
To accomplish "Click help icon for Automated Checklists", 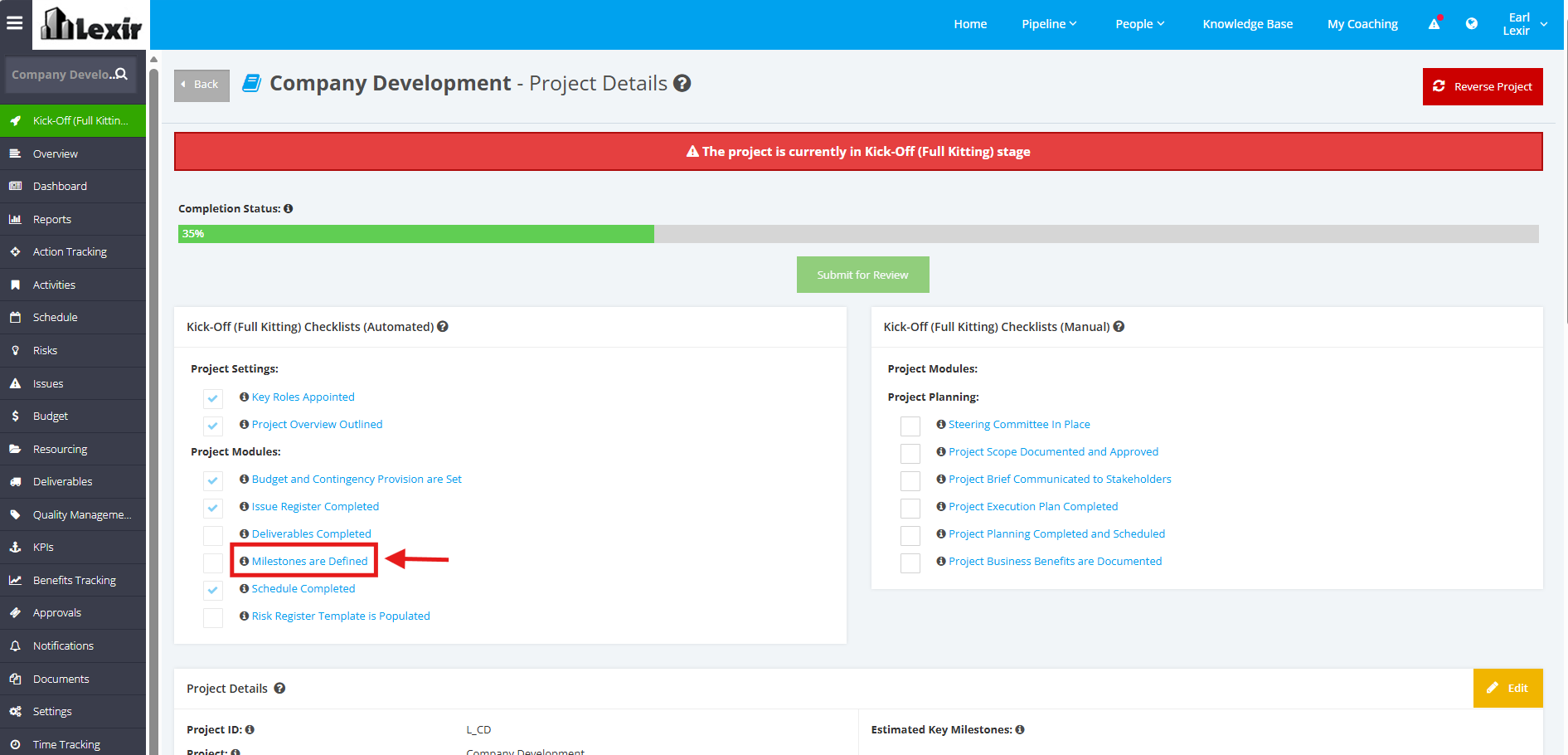I will click(x=443, y=327).
